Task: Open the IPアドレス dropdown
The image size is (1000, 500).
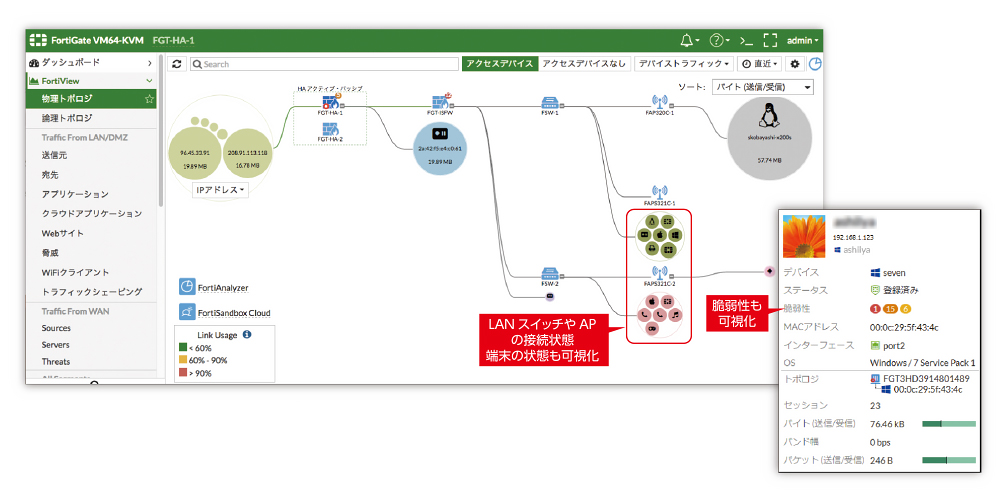Action: tap(221, 190)
